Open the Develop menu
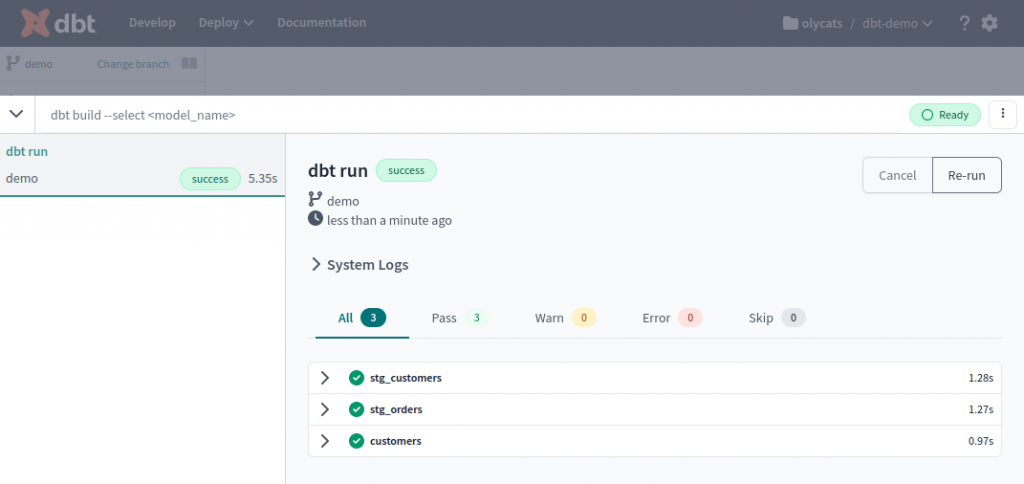1024x484 pixels. pyautogui.click(x=152, y=23)
